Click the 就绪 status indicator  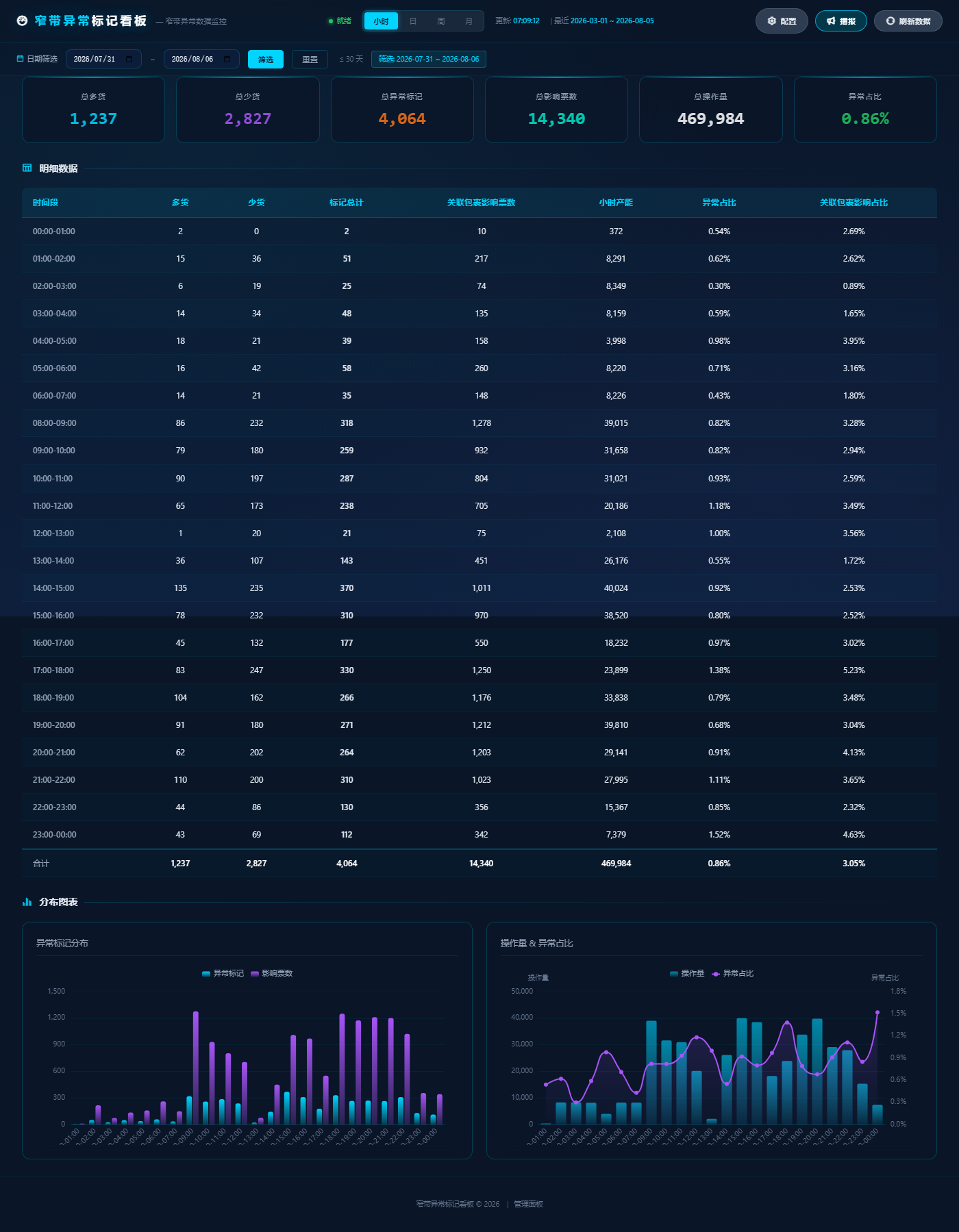340,21
